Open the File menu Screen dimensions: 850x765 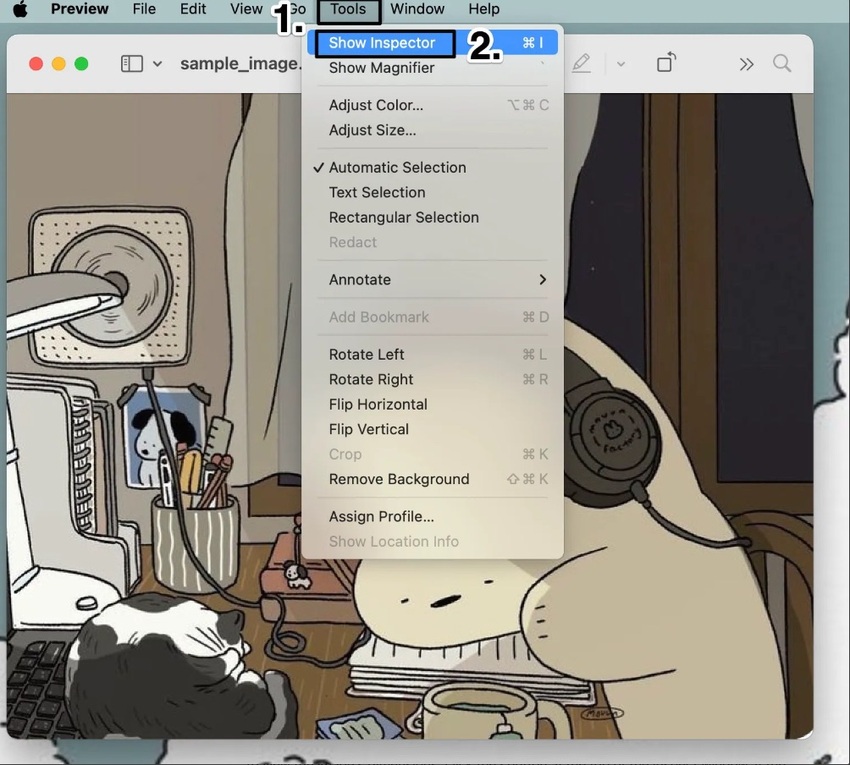pyautogui.click(x=144, y=9)
